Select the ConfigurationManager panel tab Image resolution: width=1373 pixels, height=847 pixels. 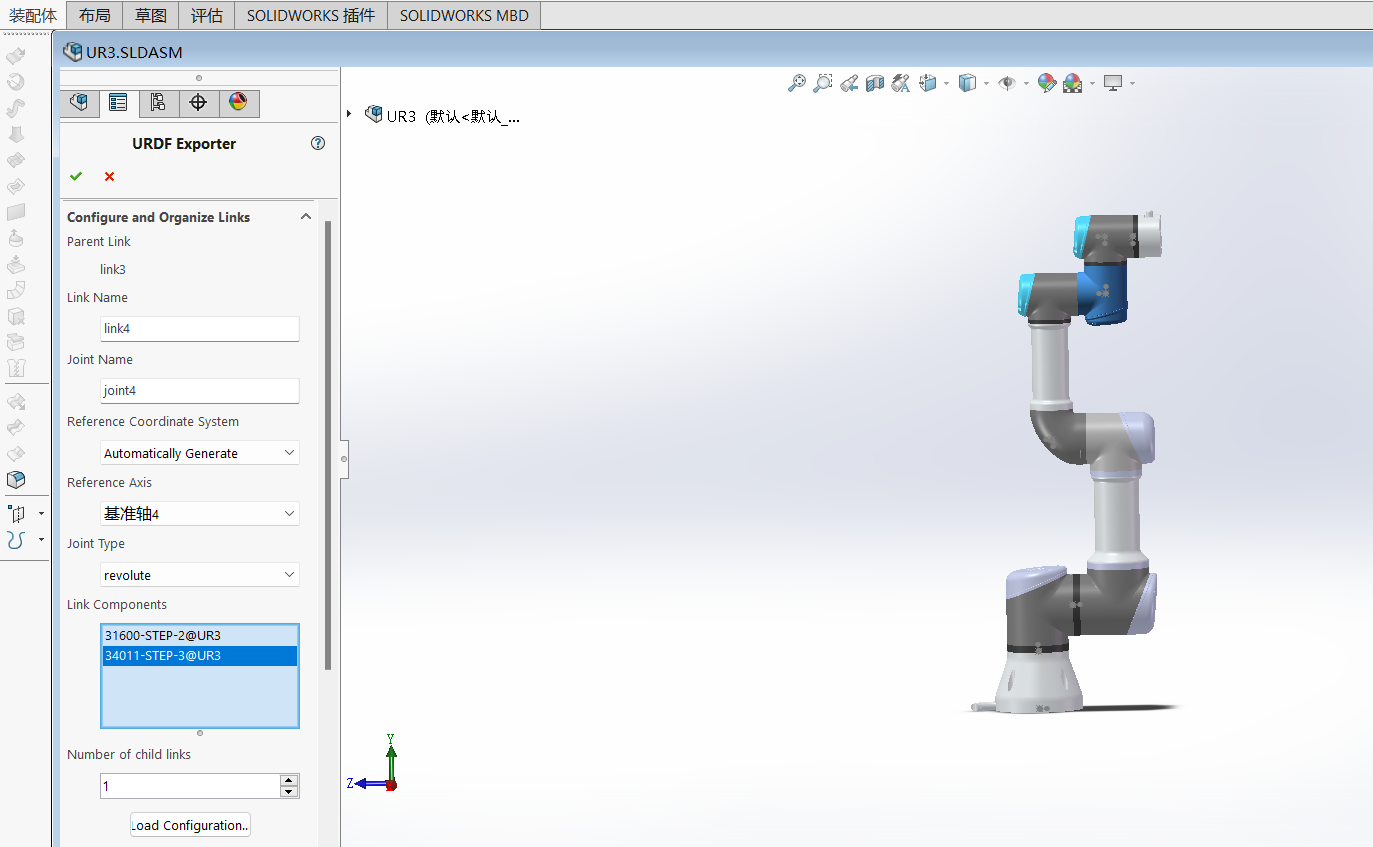[158, 103]
